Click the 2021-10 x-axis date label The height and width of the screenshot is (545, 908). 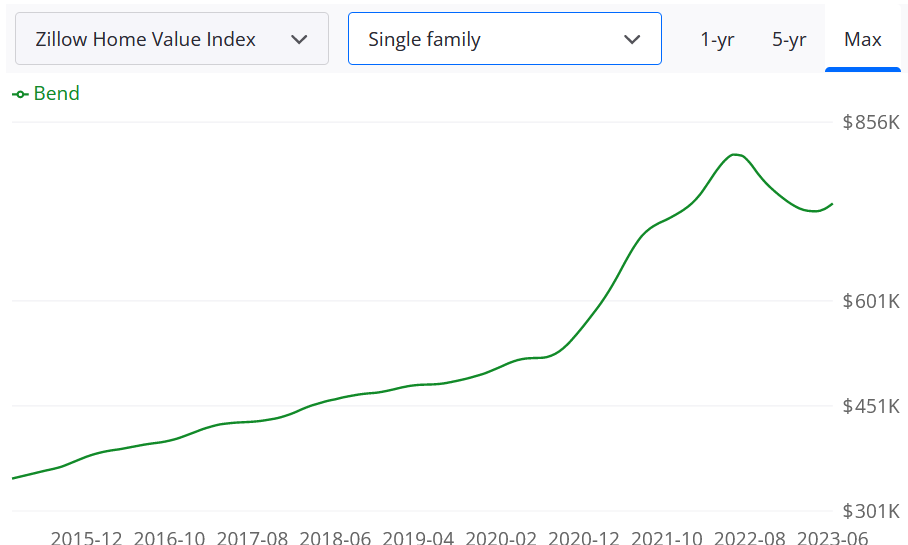tap(667, 538)
